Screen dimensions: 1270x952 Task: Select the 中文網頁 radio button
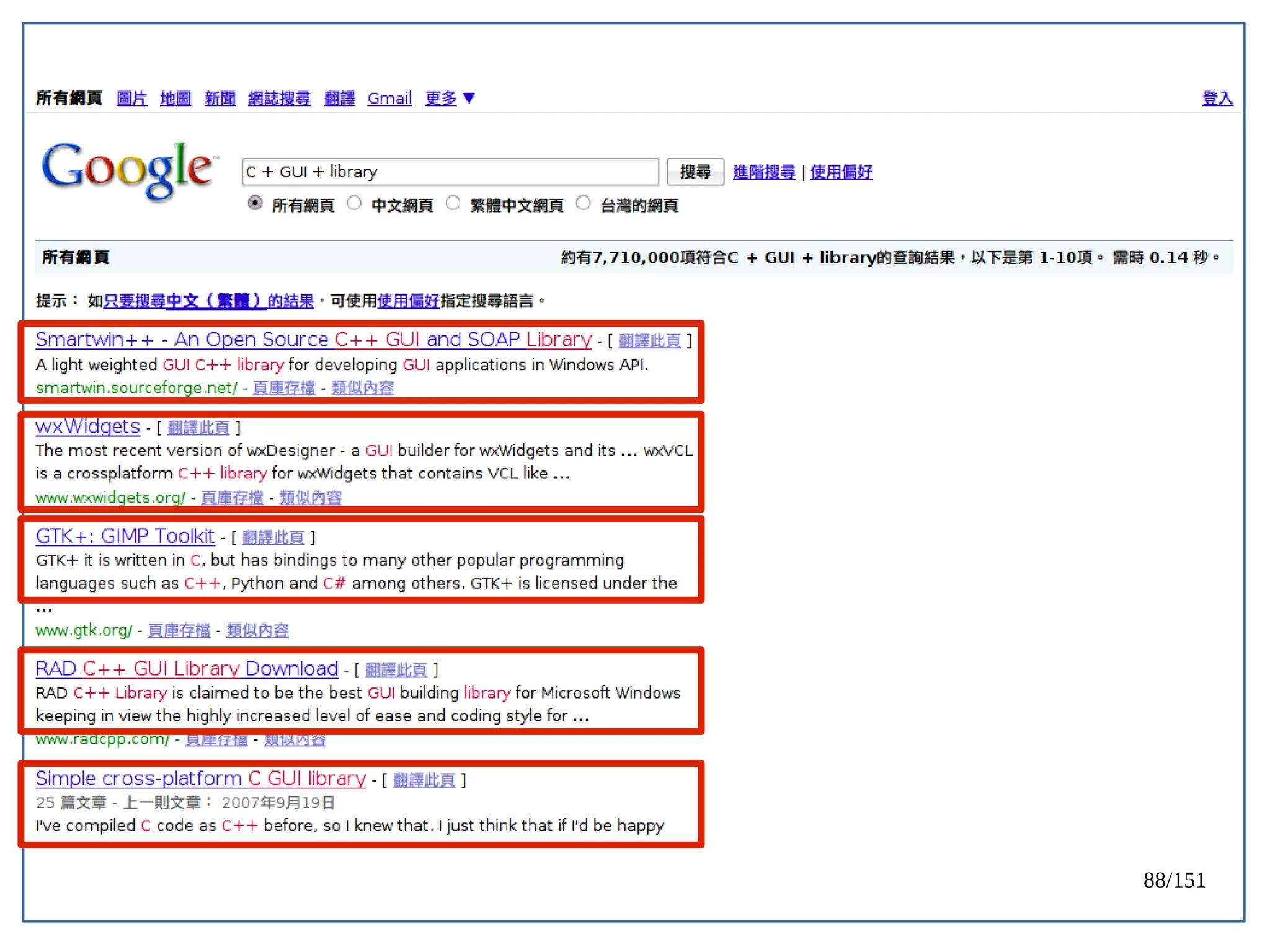354,203
